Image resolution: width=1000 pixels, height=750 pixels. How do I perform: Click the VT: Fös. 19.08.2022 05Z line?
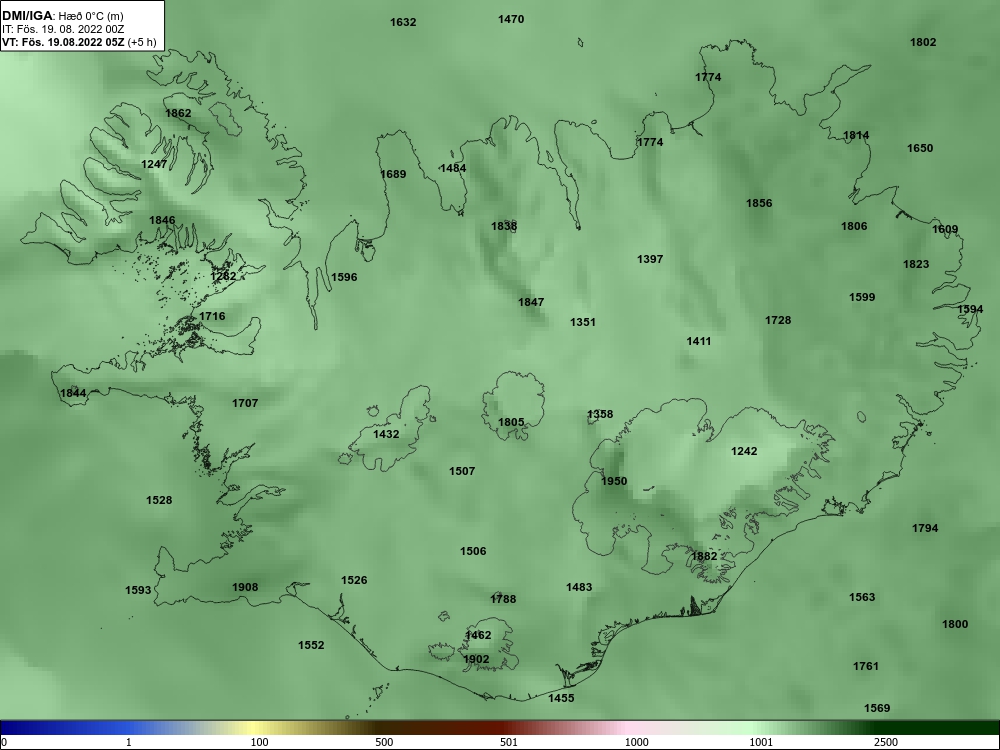click(79, 43)
